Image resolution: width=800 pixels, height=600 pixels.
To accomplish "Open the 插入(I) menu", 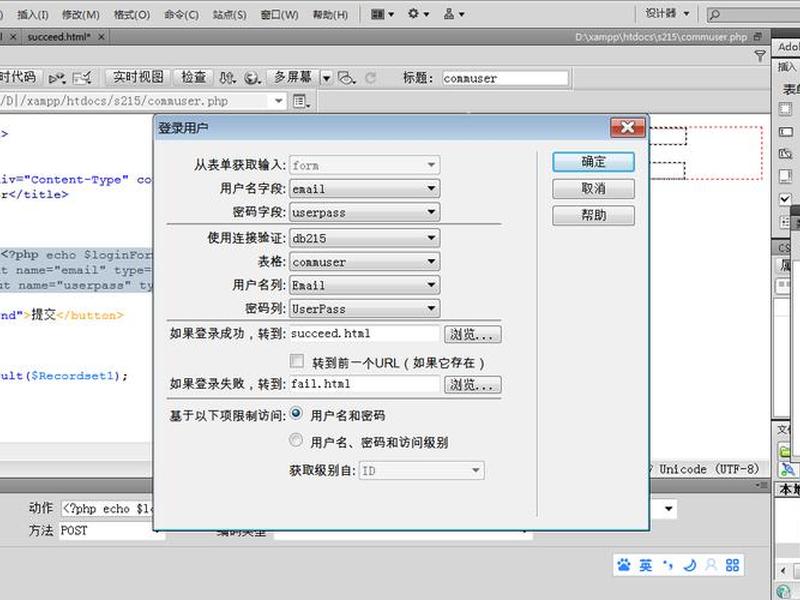I will 33,14.
